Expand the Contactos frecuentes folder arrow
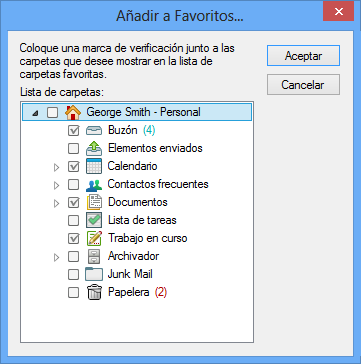The image size is (361, 364). [56, 185]
